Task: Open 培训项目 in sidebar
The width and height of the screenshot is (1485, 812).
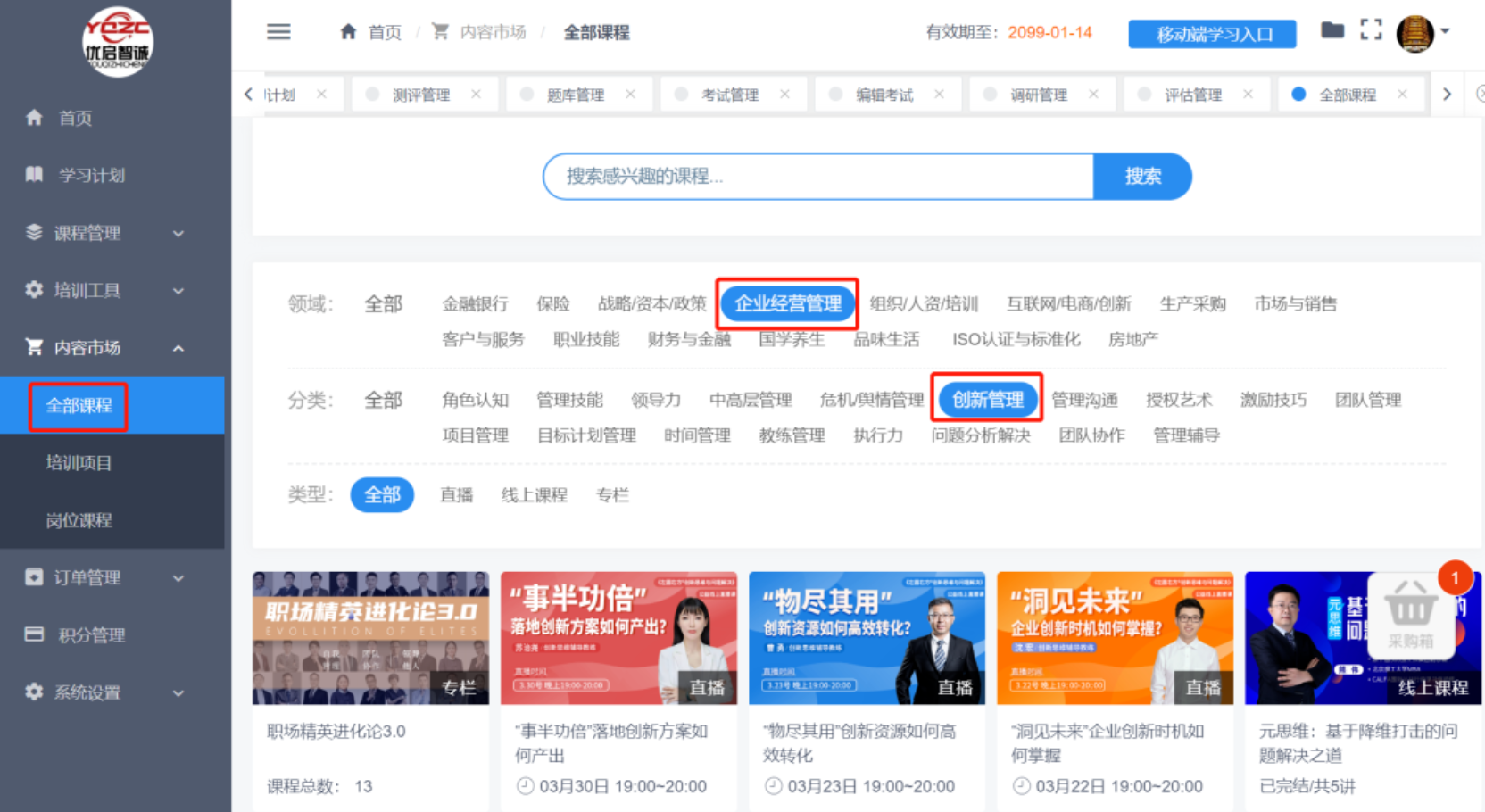Action: [x=79, y=462]
